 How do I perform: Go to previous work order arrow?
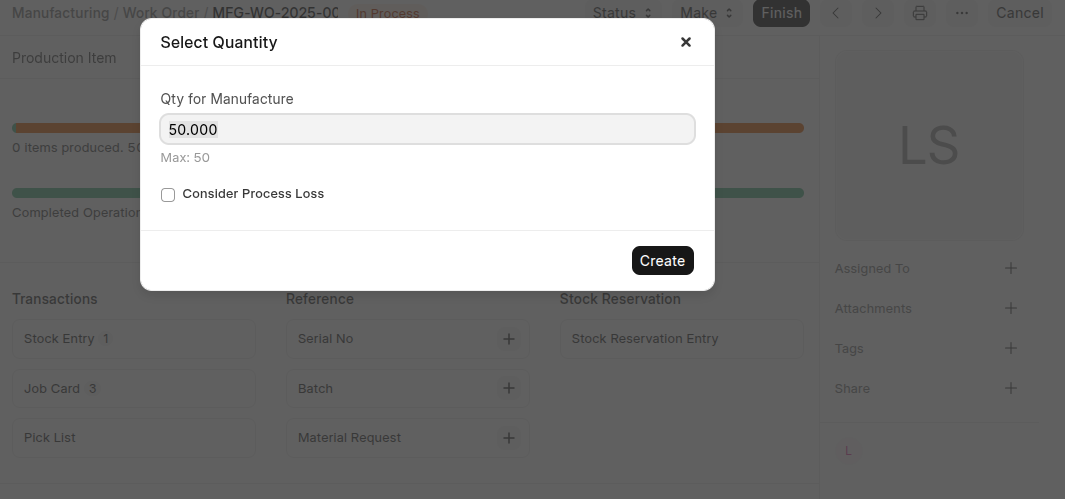coord(836,13)
